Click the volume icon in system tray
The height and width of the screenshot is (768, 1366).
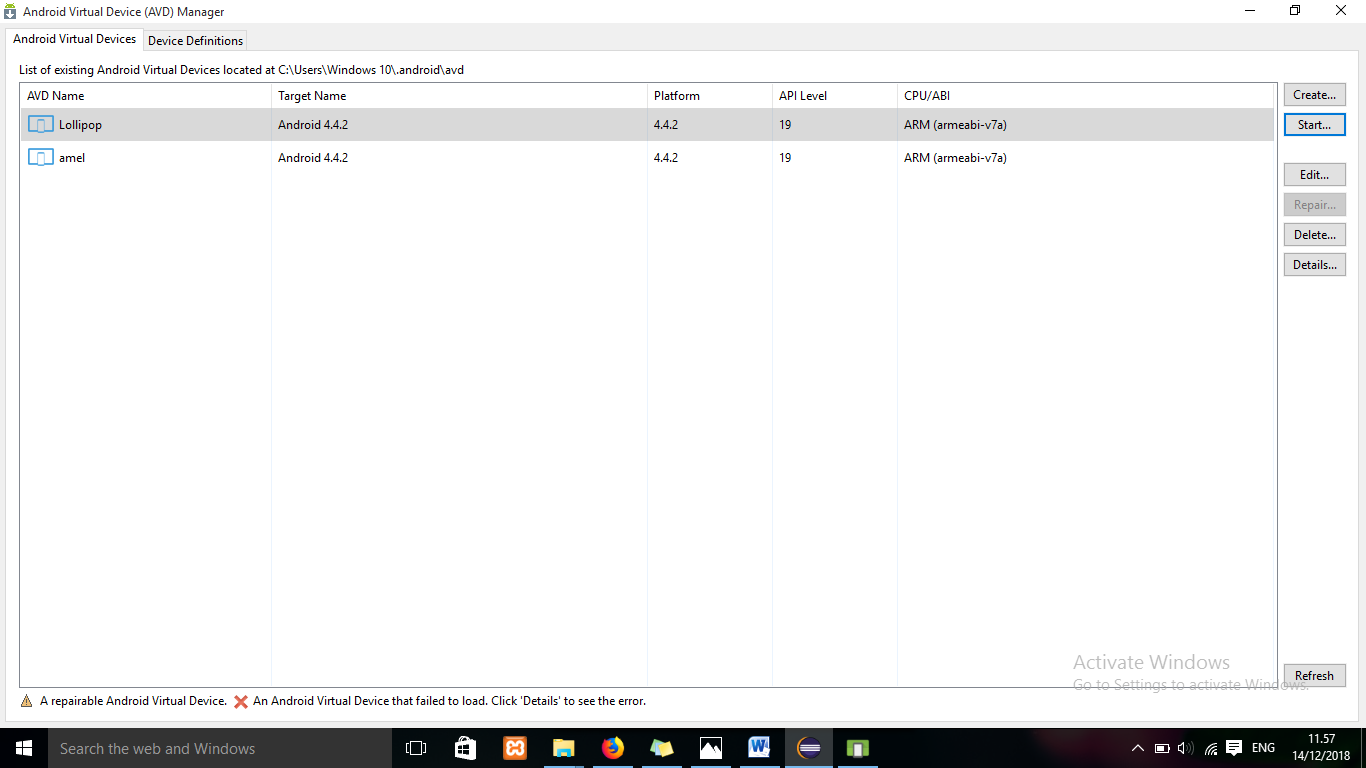[1185, 747]
